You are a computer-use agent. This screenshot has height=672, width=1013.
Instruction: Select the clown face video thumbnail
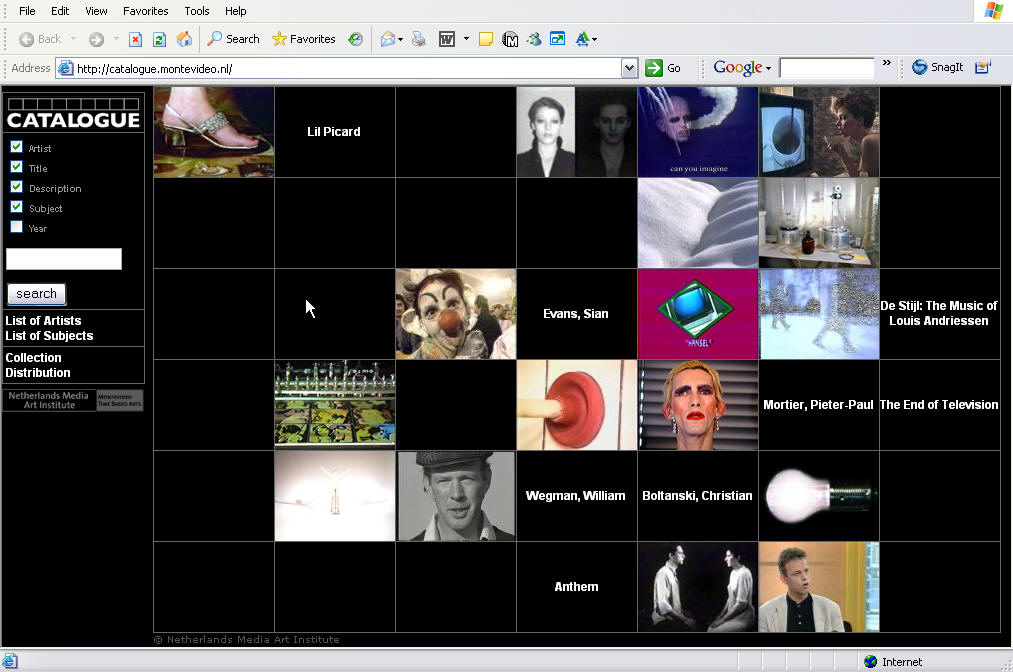coord(455,314)
